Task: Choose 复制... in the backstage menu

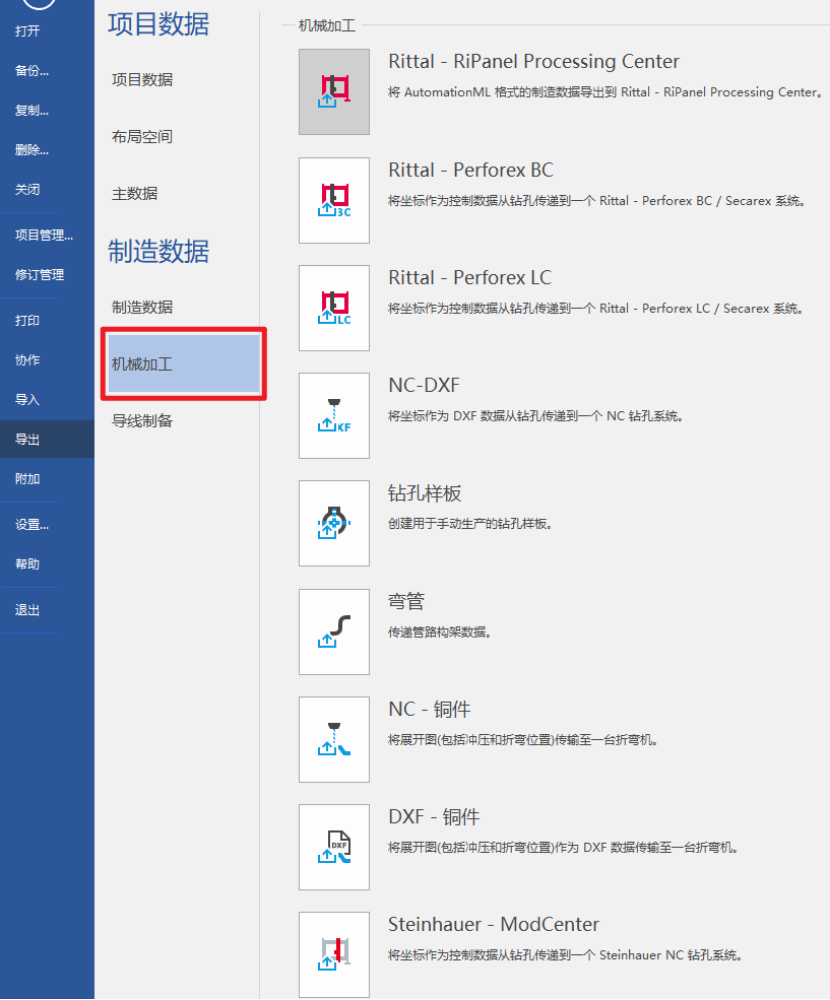Action: pyautogui.click(x=32, y=110)
